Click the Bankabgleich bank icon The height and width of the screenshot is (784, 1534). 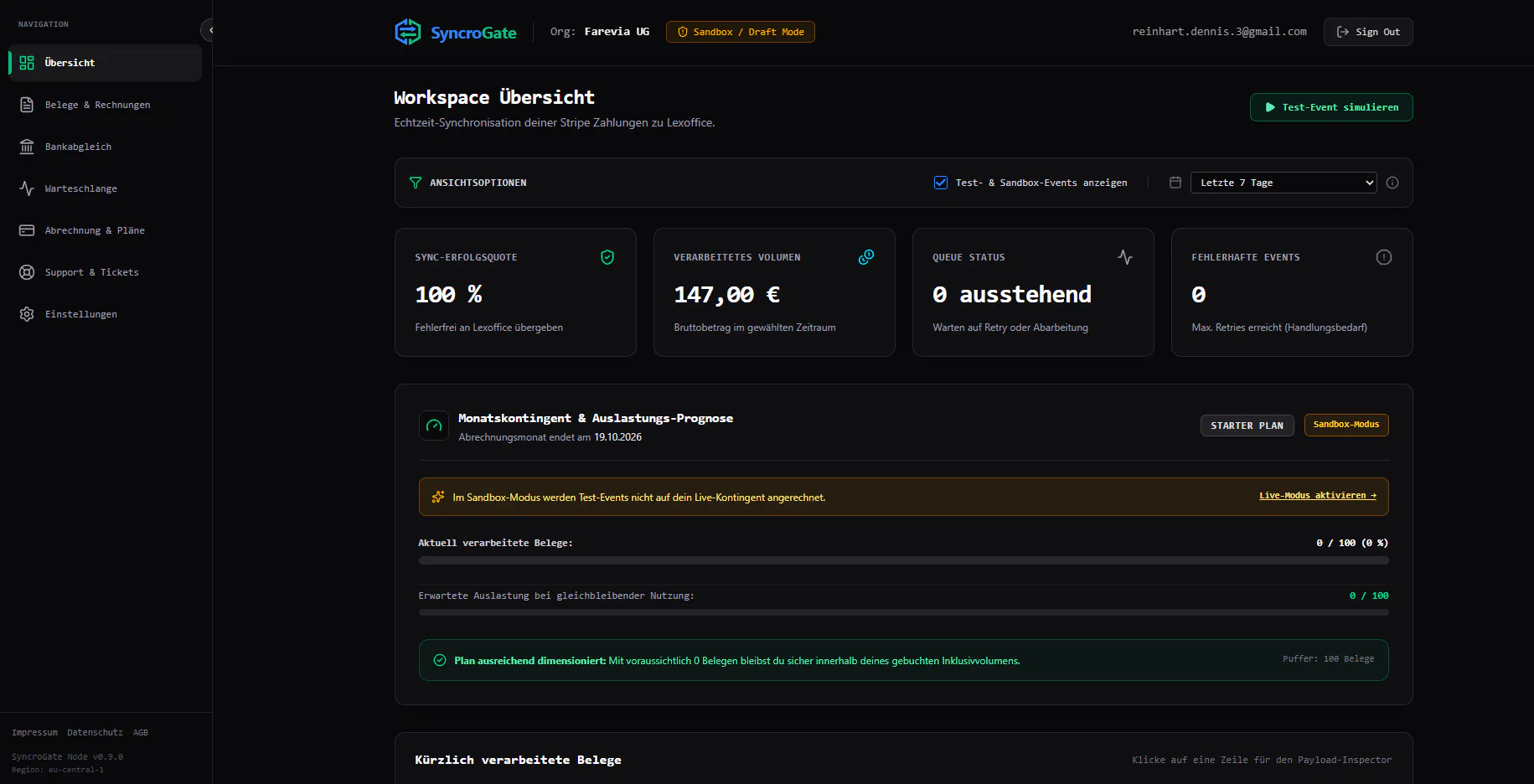pos(27,147)
